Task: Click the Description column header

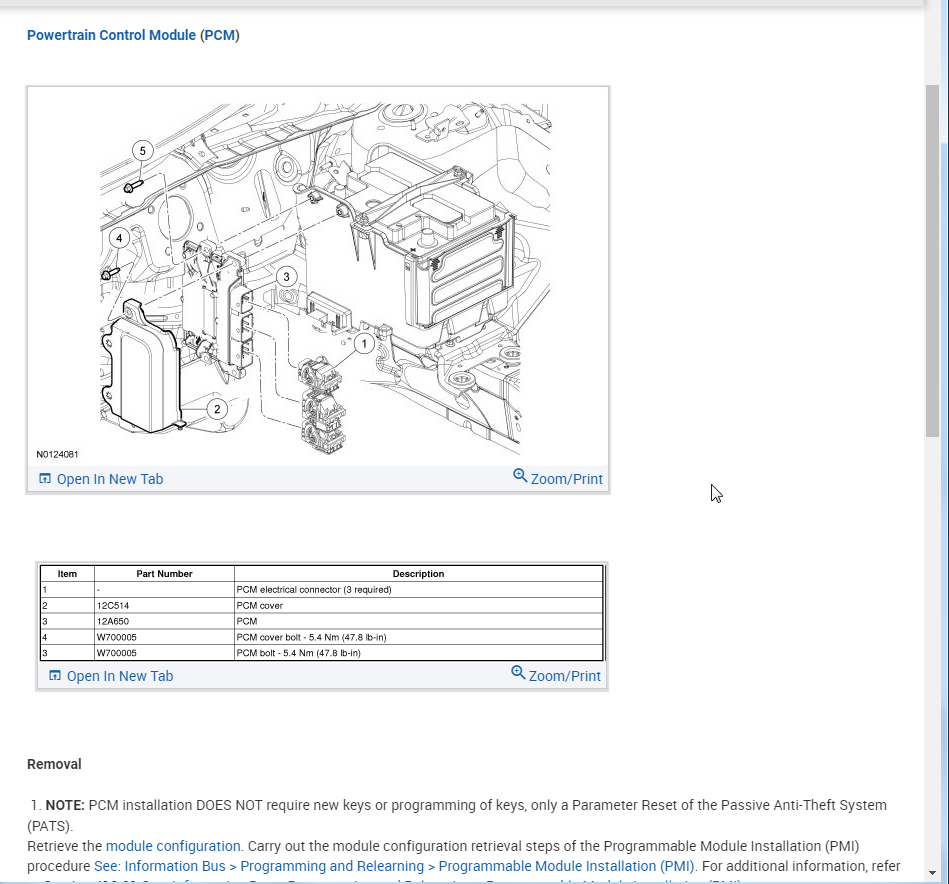Action: tap(418, 574)
